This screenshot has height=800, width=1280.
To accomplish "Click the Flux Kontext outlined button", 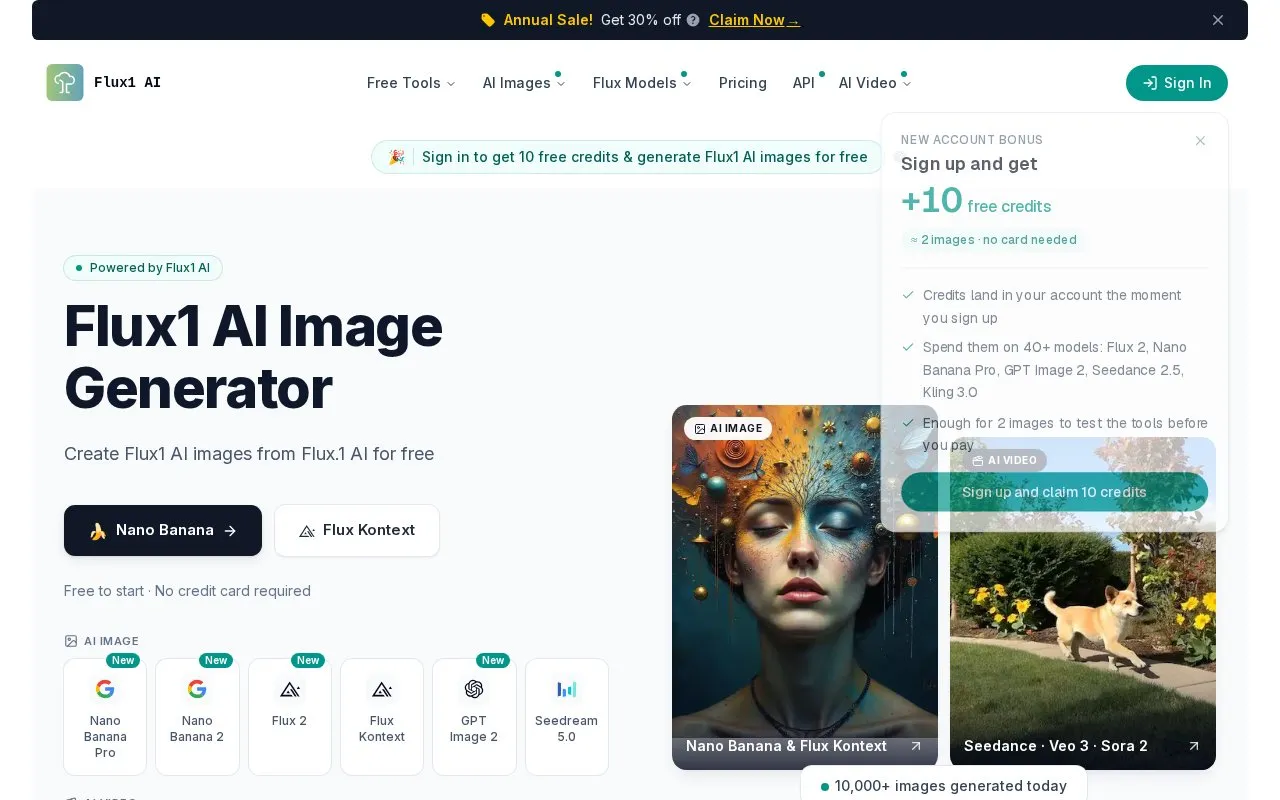I will pos(357,531).
